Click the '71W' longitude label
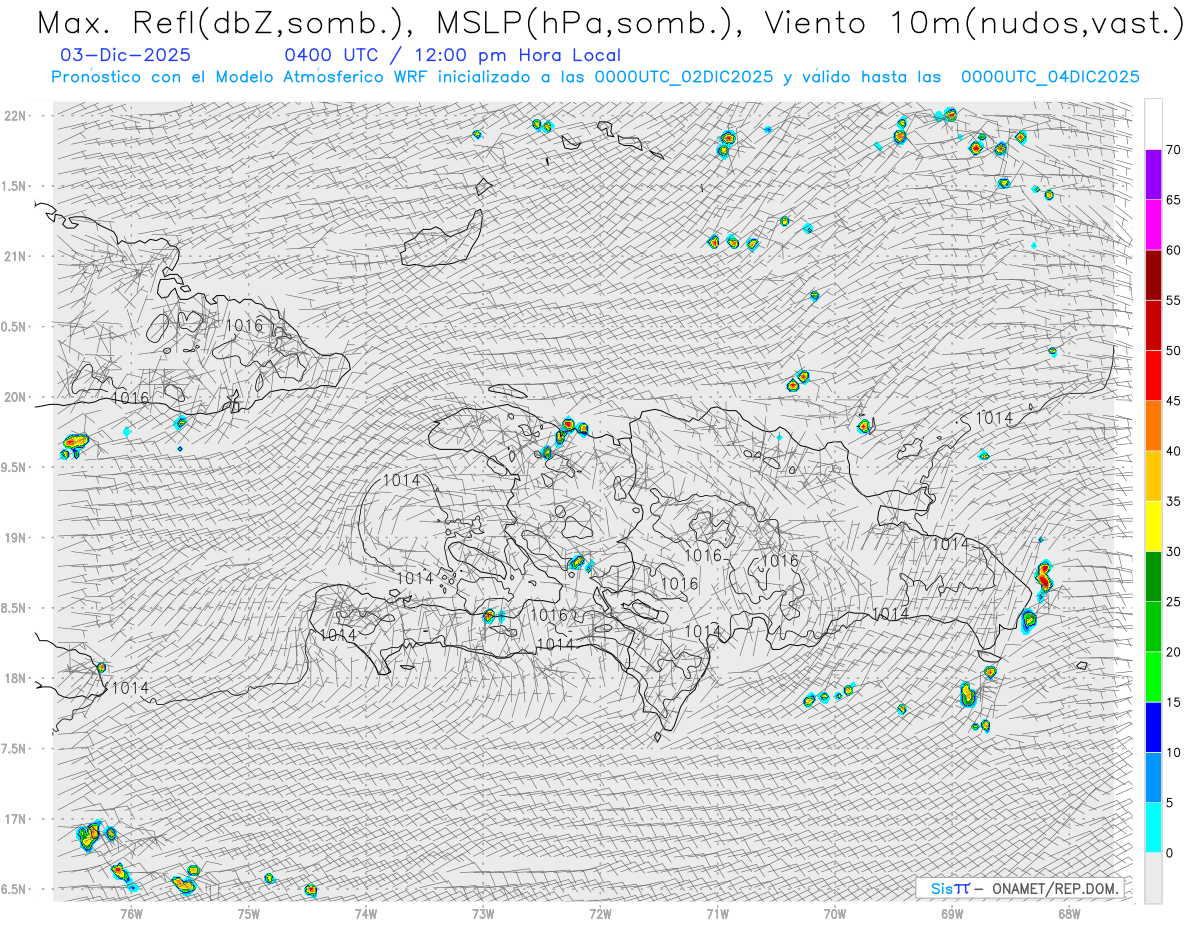 (x=717, y=913)
